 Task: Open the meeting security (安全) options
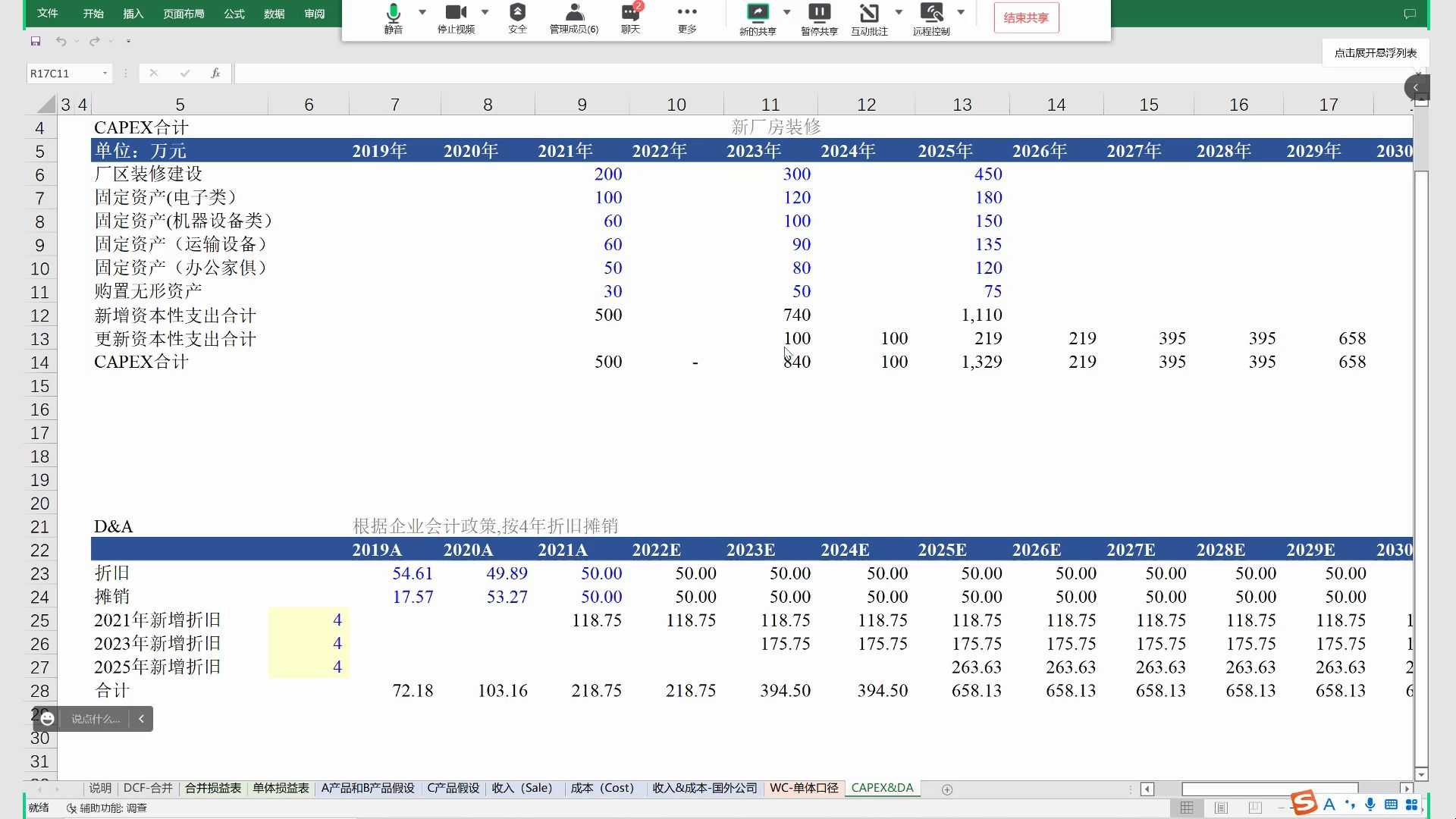pyautogui.click(x=517, y=18)
